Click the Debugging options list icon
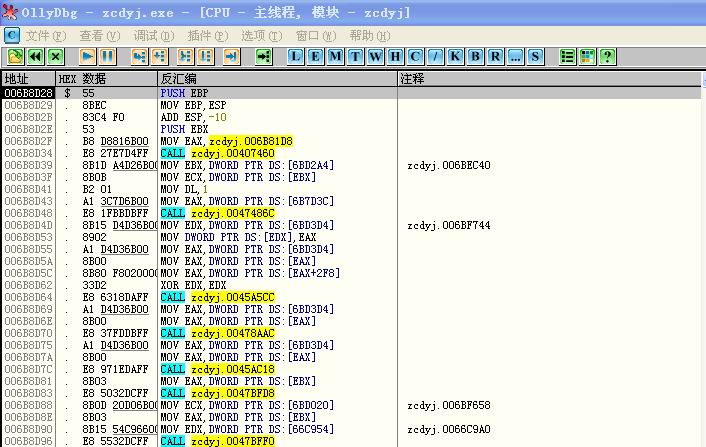This screenshot has width=706, height=447. [x=567, y=57]
